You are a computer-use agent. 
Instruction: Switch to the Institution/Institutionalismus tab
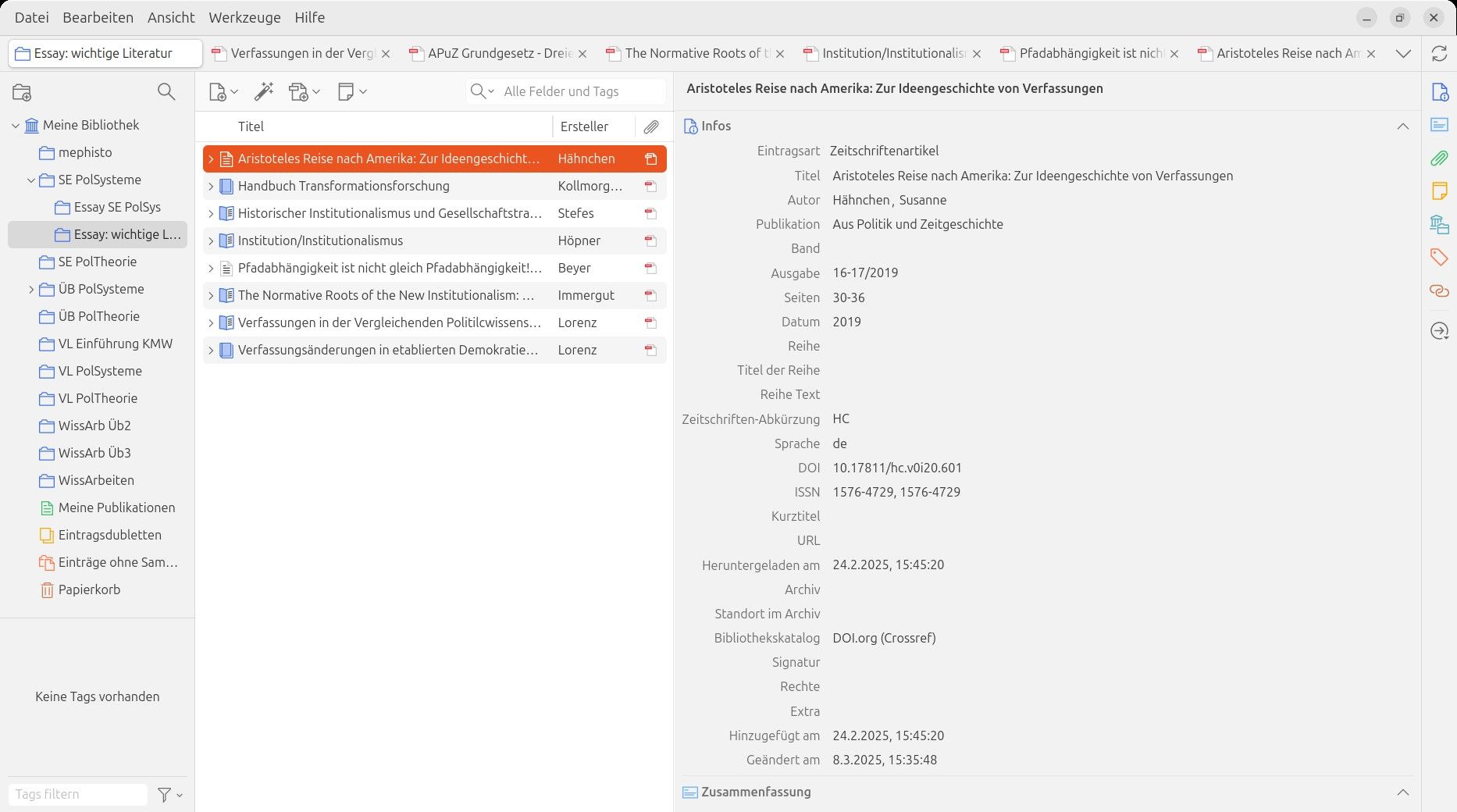click(892, 53)
